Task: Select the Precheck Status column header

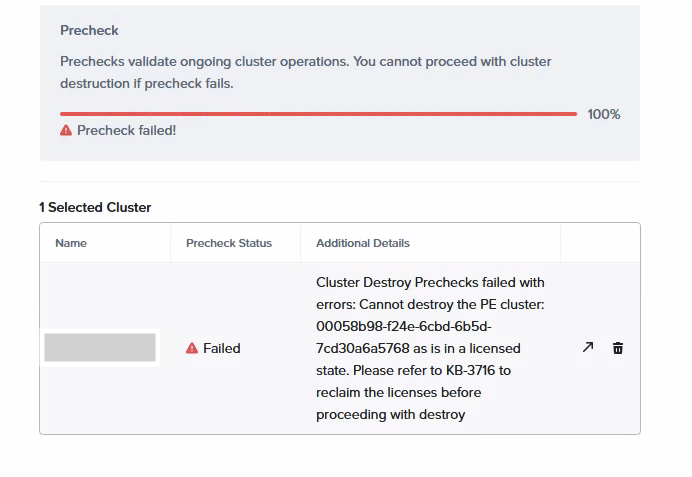Action: click(x=229, y=243)
